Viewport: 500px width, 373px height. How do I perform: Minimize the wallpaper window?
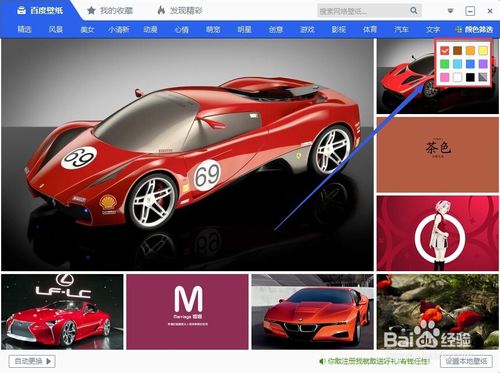[x=470, y=11]
